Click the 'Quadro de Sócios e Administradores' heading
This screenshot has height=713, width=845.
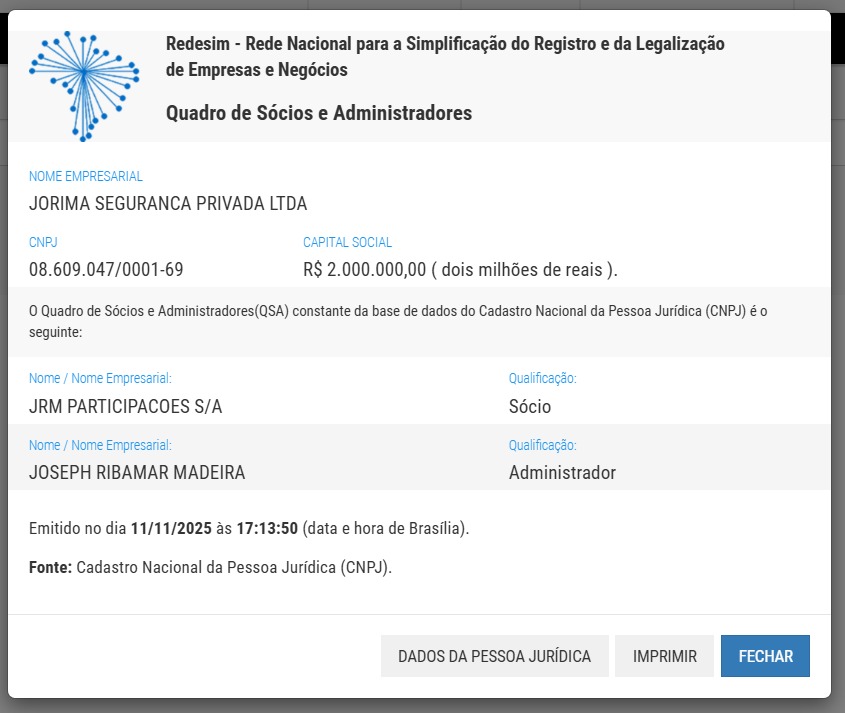tap(318, 113)
